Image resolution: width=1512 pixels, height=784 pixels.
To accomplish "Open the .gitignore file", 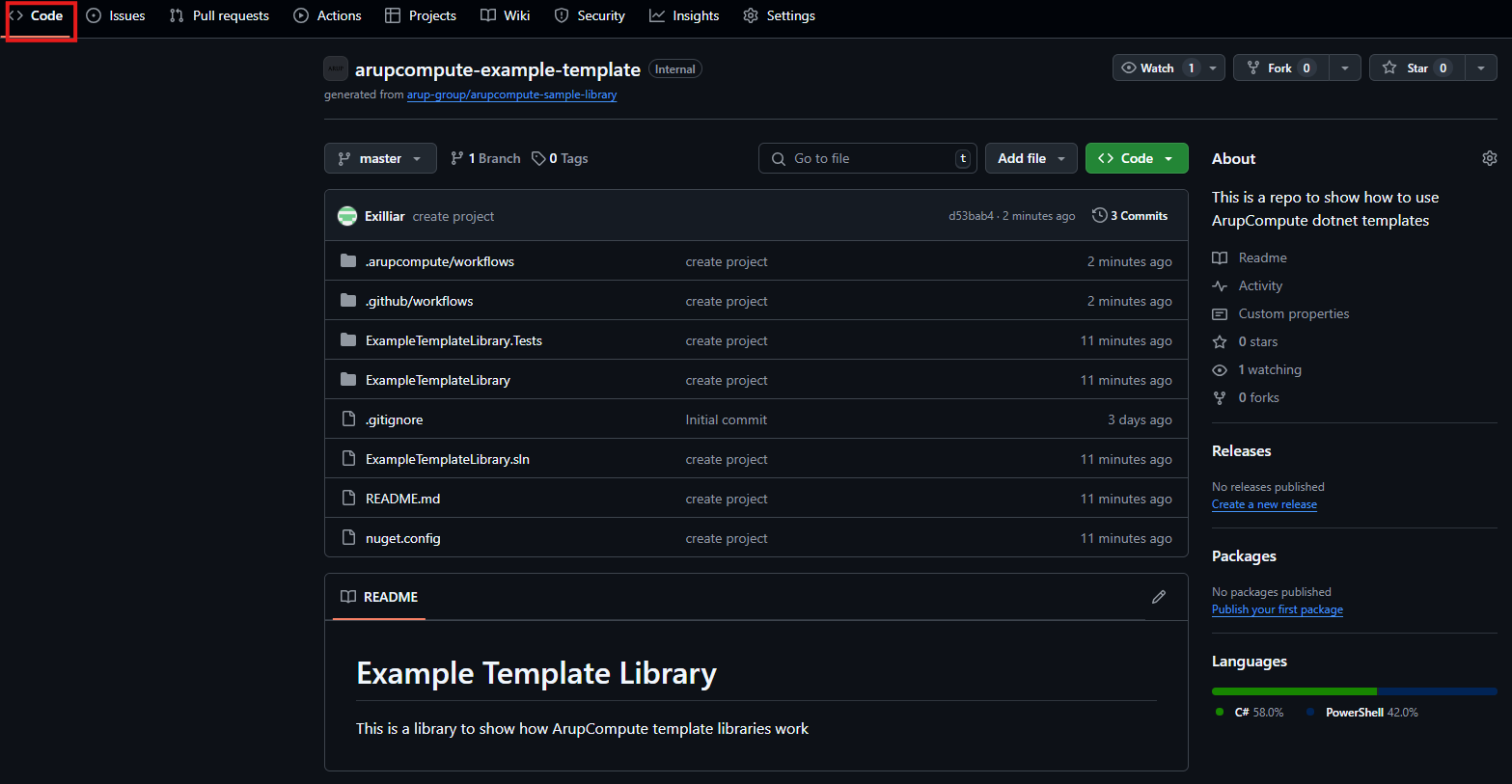I will coord(394,419).
